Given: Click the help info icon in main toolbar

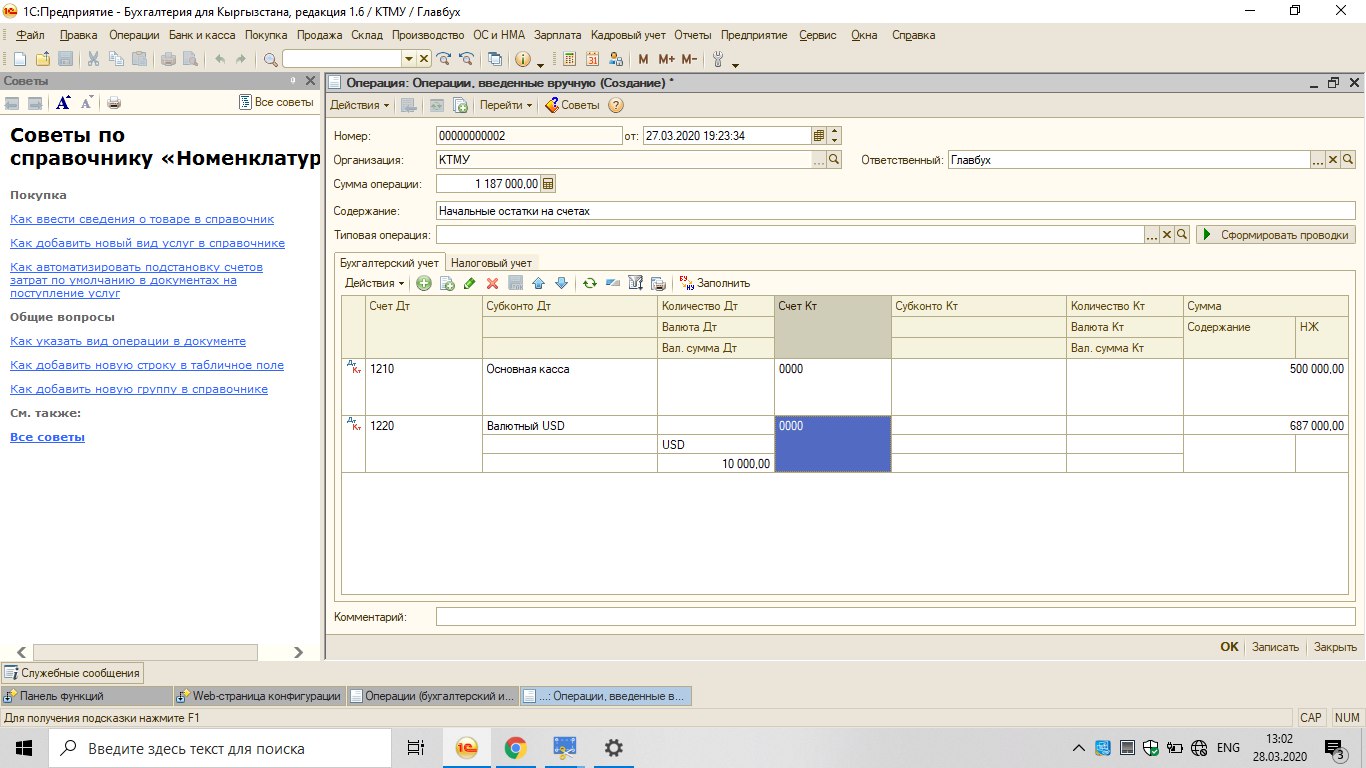Looking at the screenshot, I should (522, 59).
